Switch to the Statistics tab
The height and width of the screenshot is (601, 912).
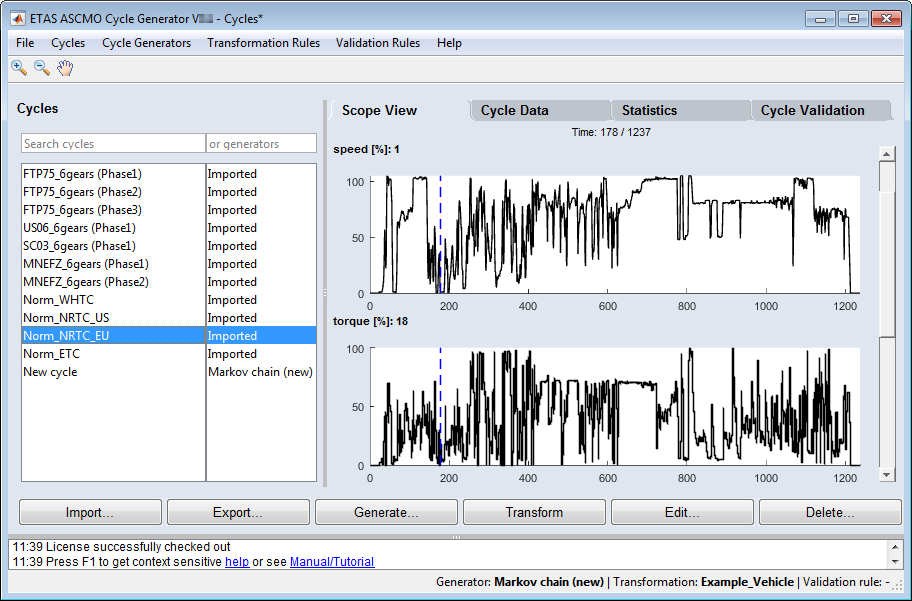[649, 111]
